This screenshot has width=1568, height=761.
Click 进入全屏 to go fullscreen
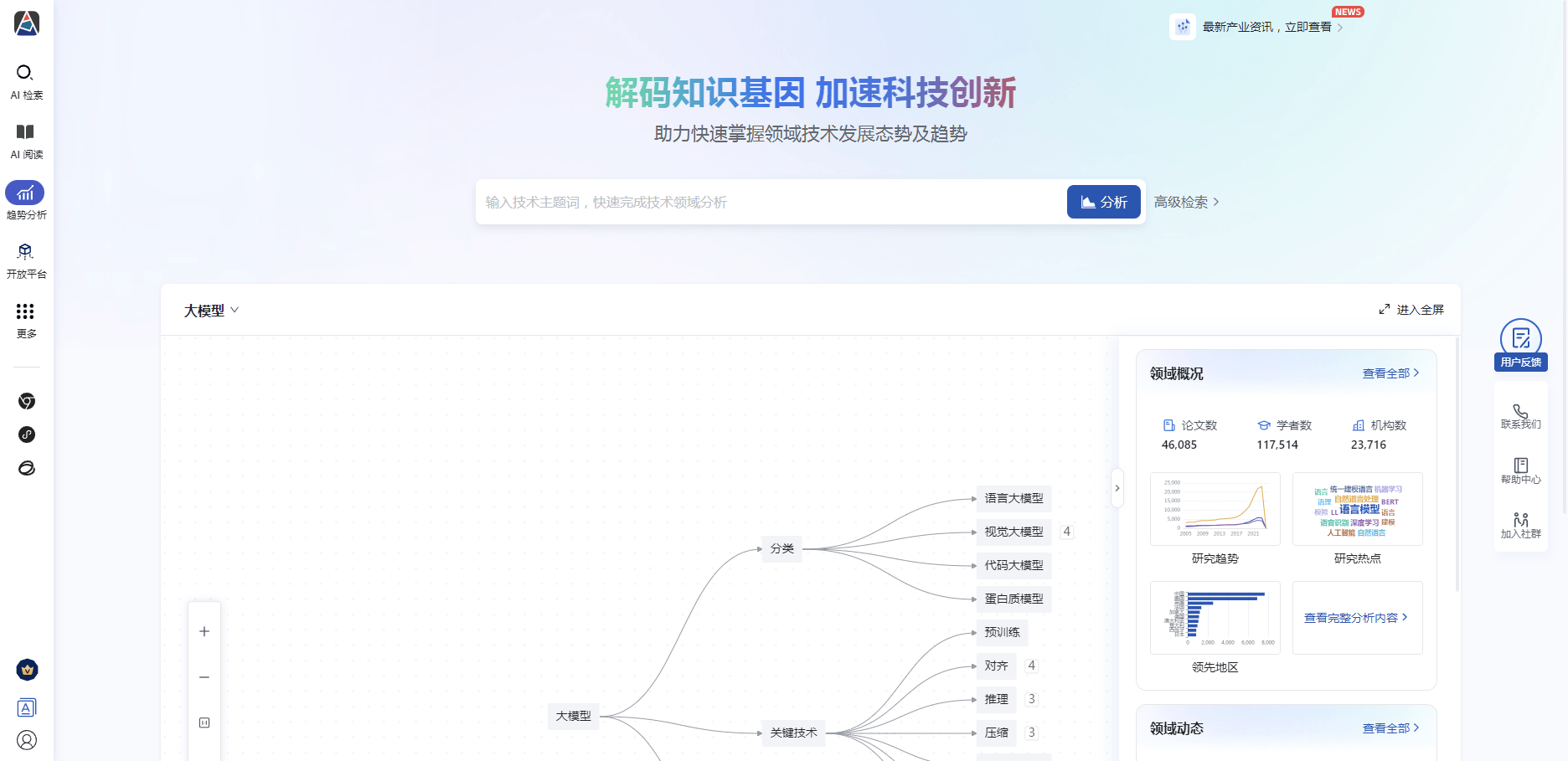pos(1411,310)
